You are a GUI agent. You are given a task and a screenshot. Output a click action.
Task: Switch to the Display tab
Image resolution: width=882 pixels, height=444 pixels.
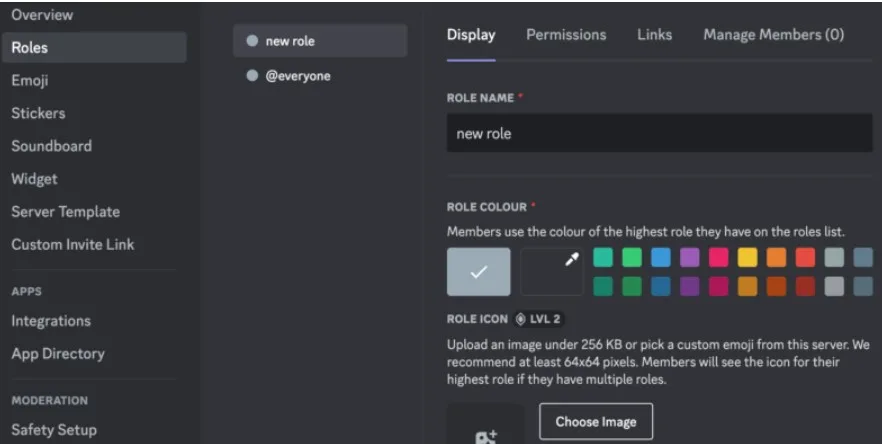point(471,35)
